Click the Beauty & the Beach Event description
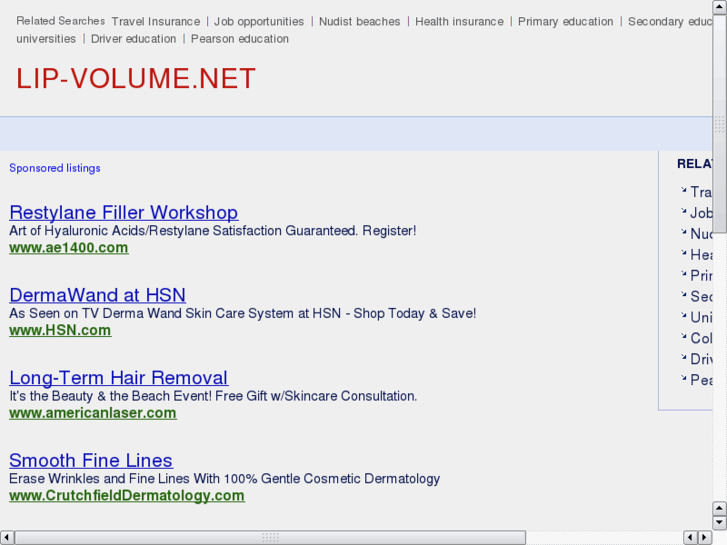727x545 pixels. (x=213, y=396)
